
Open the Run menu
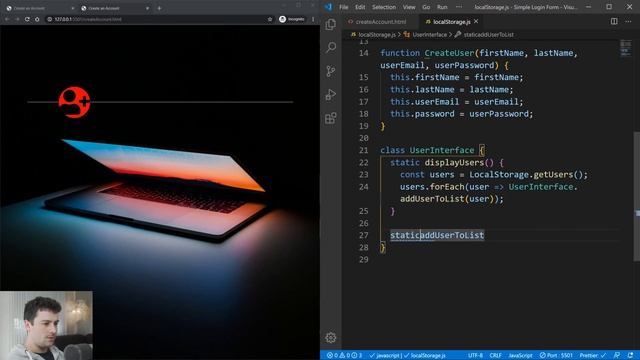[442, 7]
